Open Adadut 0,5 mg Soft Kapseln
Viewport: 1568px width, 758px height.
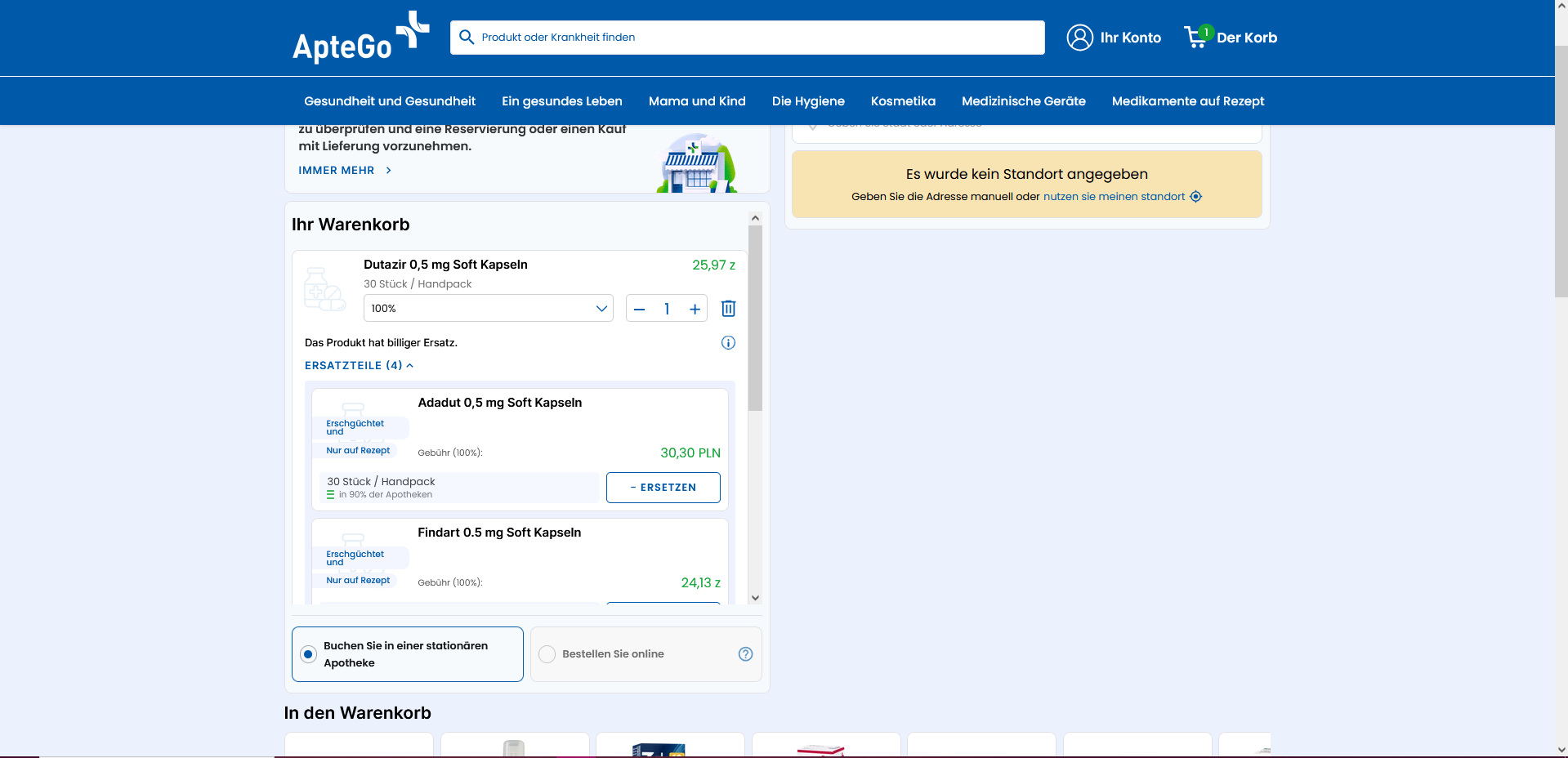pos(500,403)
